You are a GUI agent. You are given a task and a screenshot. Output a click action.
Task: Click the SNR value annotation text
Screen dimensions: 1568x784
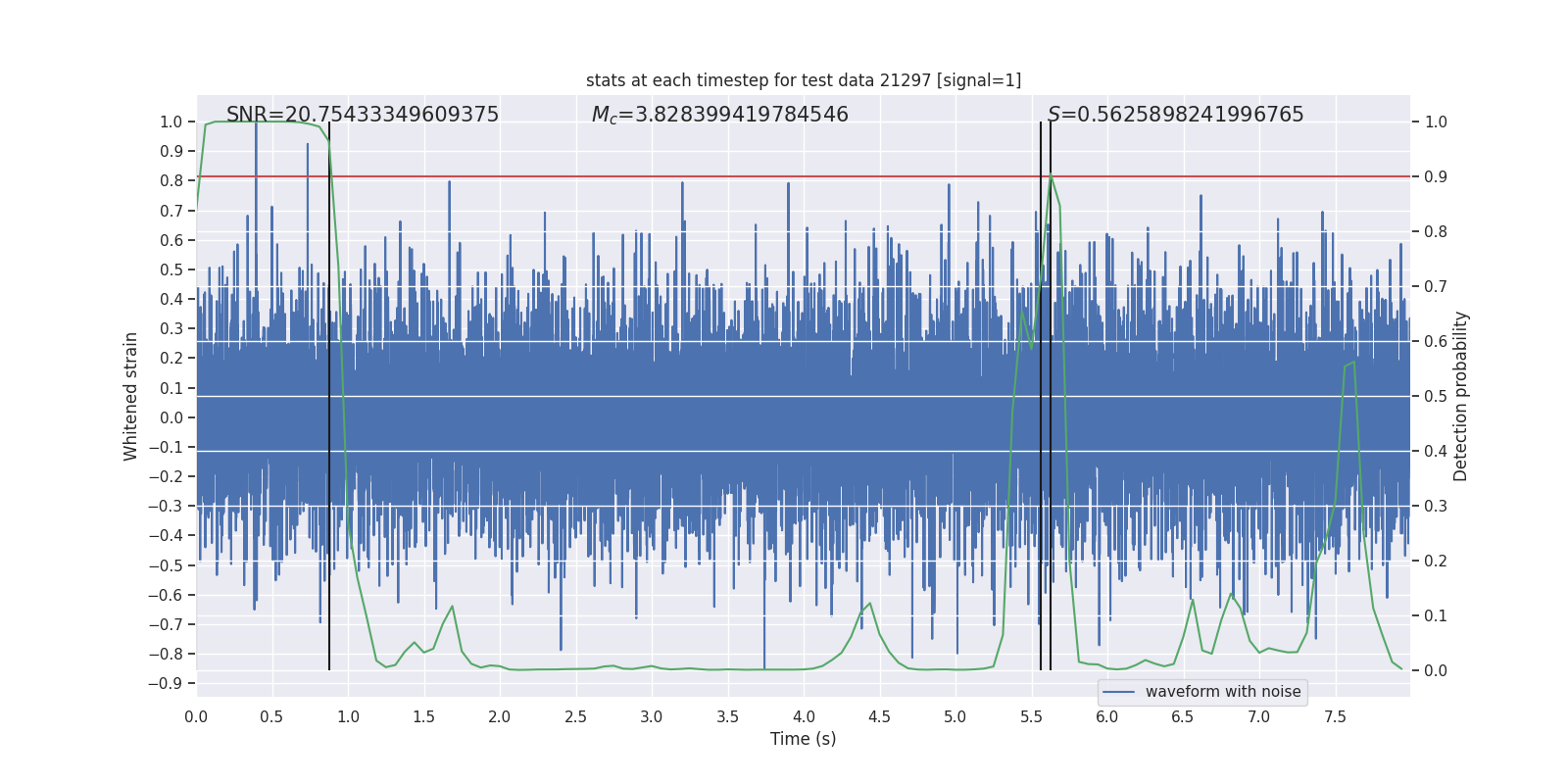pyautogui.click(x=363, y=115)
